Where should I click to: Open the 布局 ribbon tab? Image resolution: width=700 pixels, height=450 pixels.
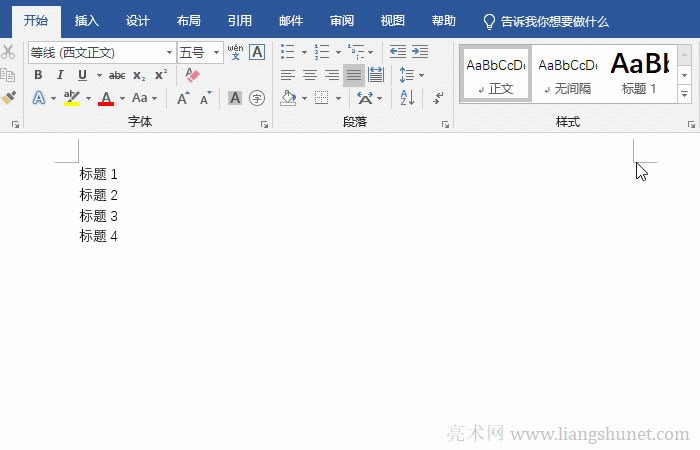tap(188, 20)
